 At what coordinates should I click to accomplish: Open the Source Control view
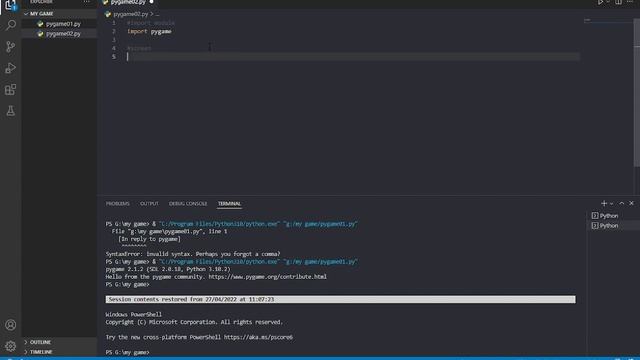(11, 47)
